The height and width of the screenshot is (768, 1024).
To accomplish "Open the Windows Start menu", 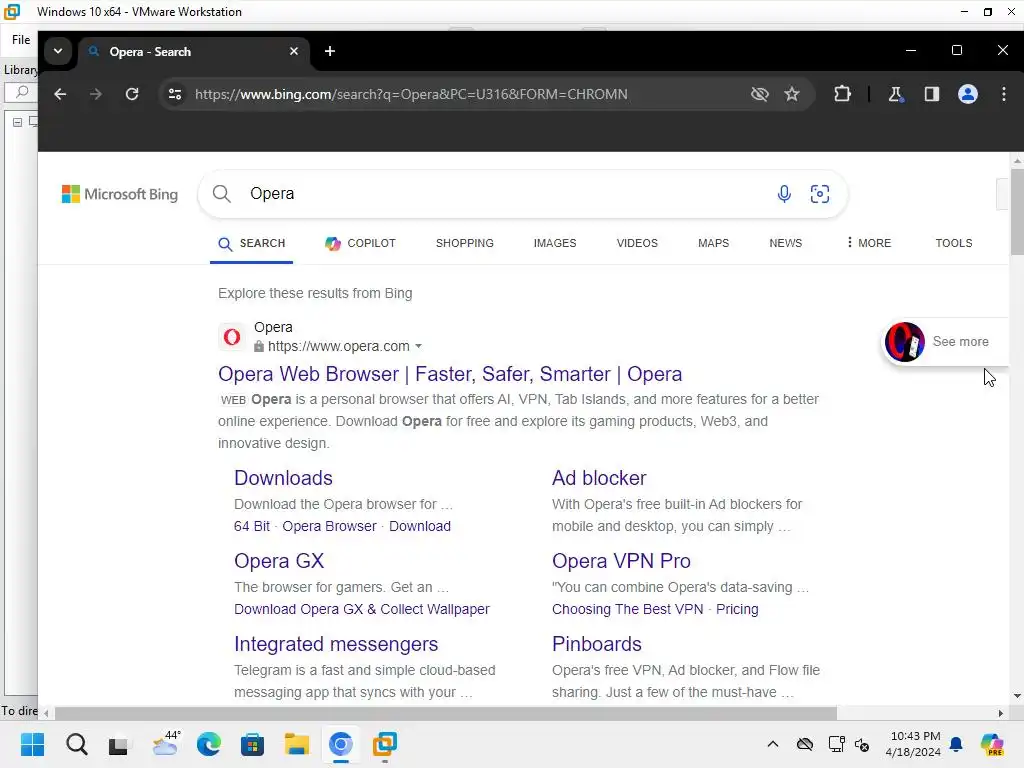I will tap(32, 744).
